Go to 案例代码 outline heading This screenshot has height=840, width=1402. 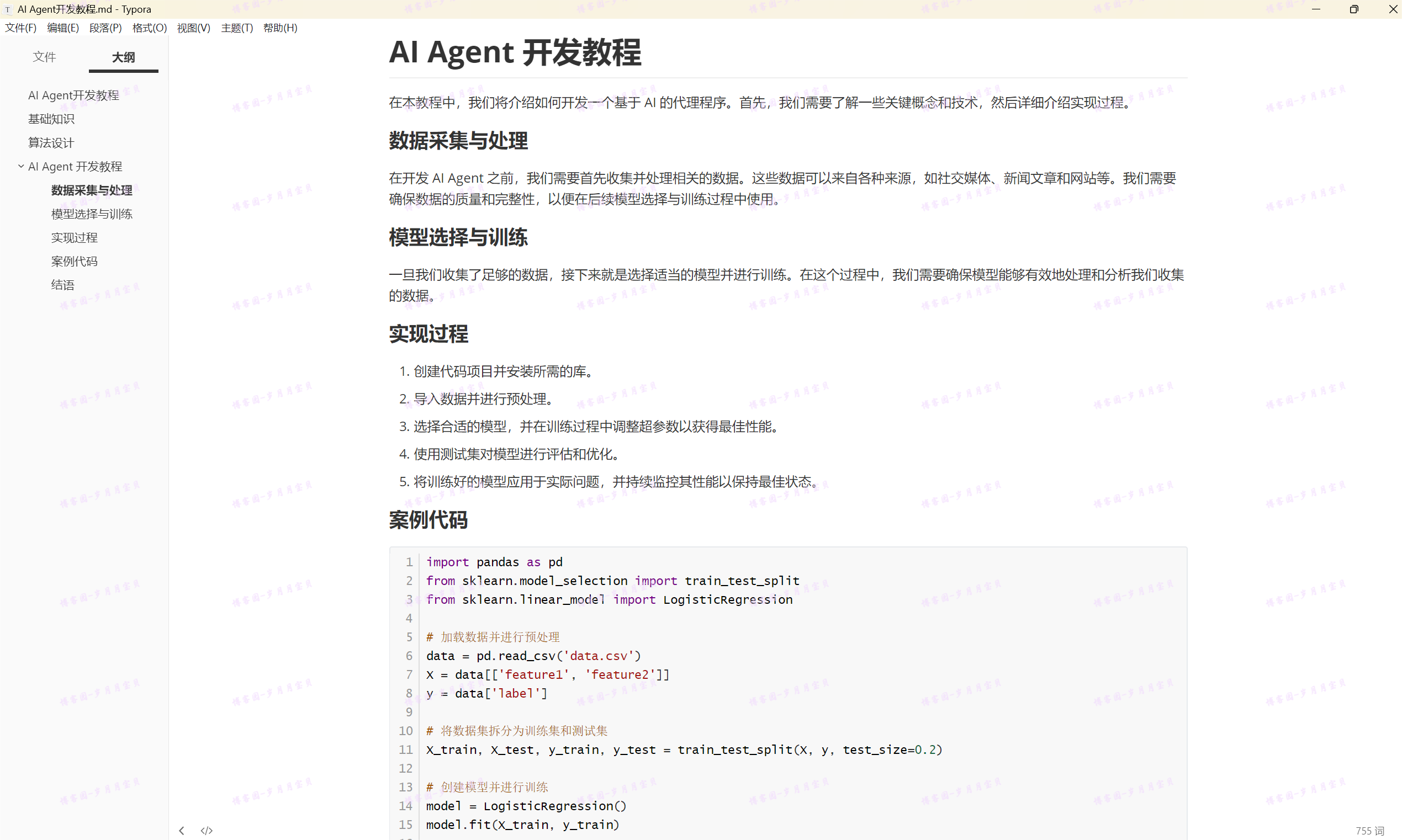74,262
